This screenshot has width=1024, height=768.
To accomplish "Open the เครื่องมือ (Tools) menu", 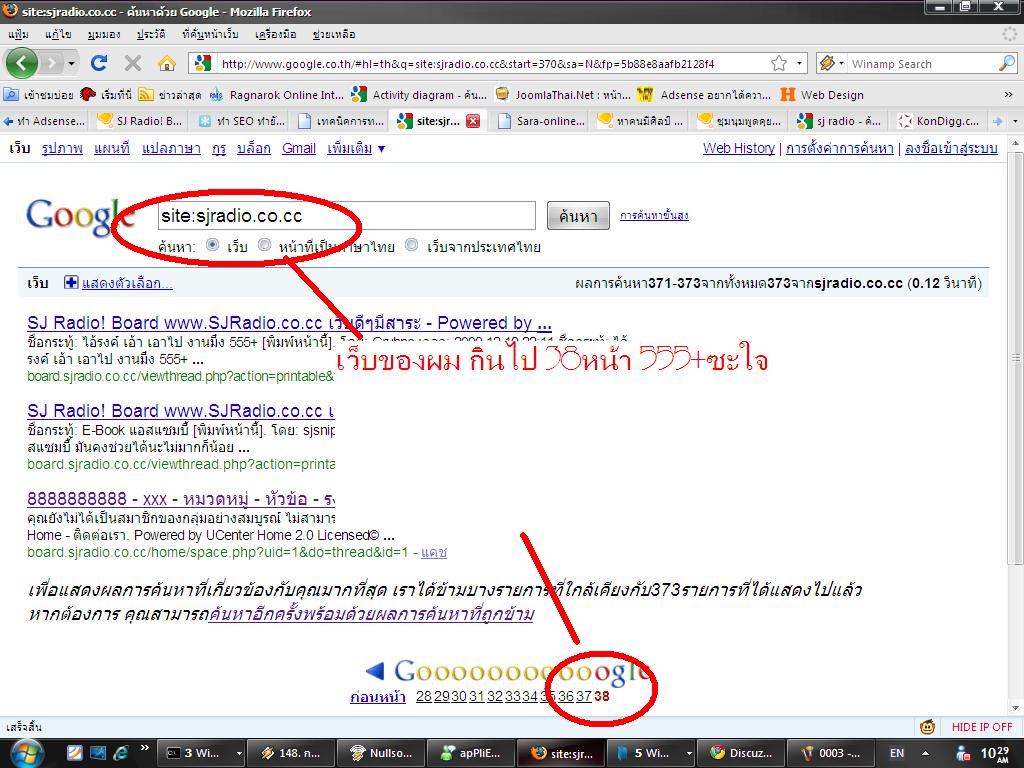I will point(276,34).
